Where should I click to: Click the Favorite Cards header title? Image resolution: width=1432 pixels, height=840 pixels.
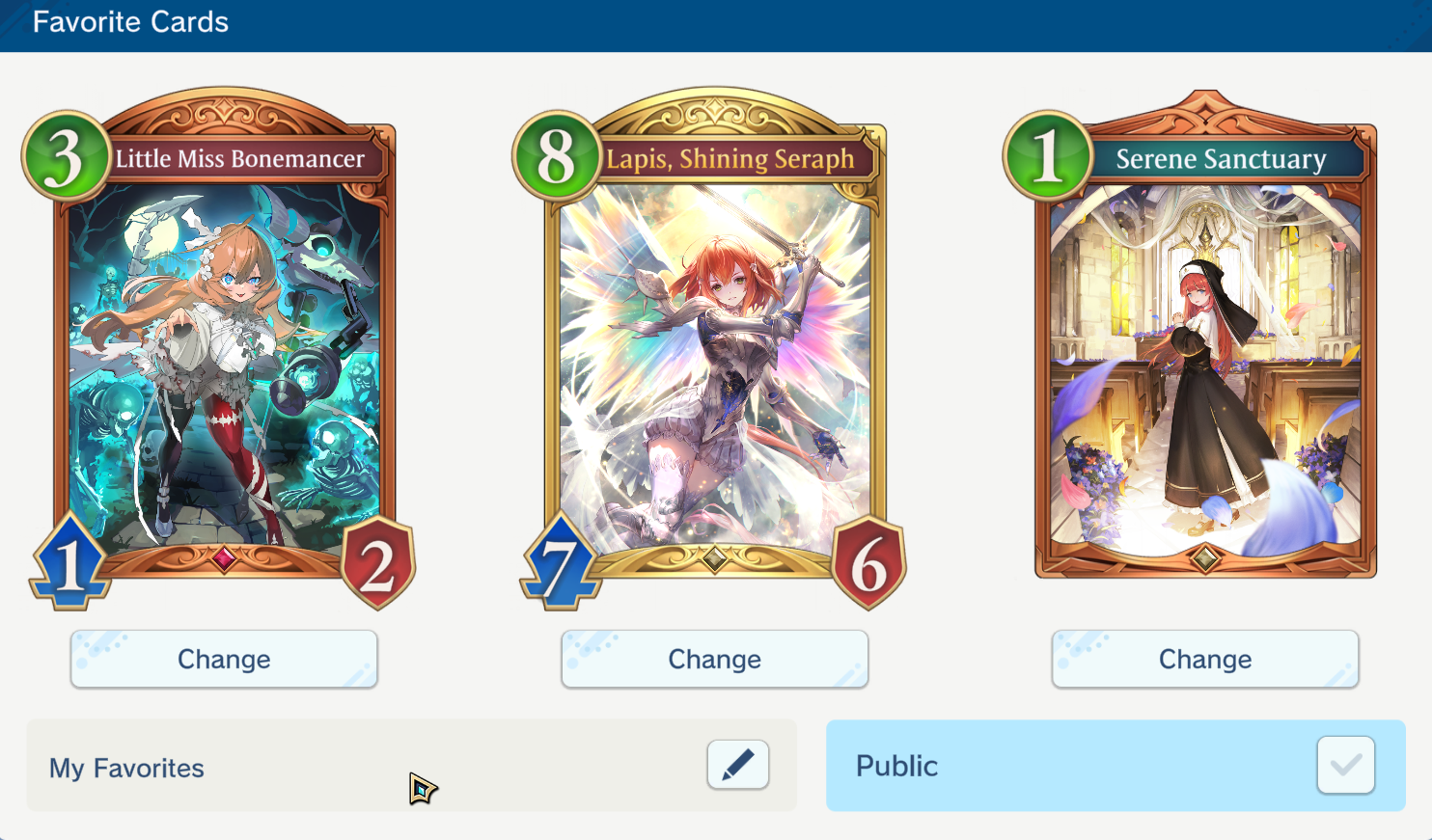coord(130,22)
